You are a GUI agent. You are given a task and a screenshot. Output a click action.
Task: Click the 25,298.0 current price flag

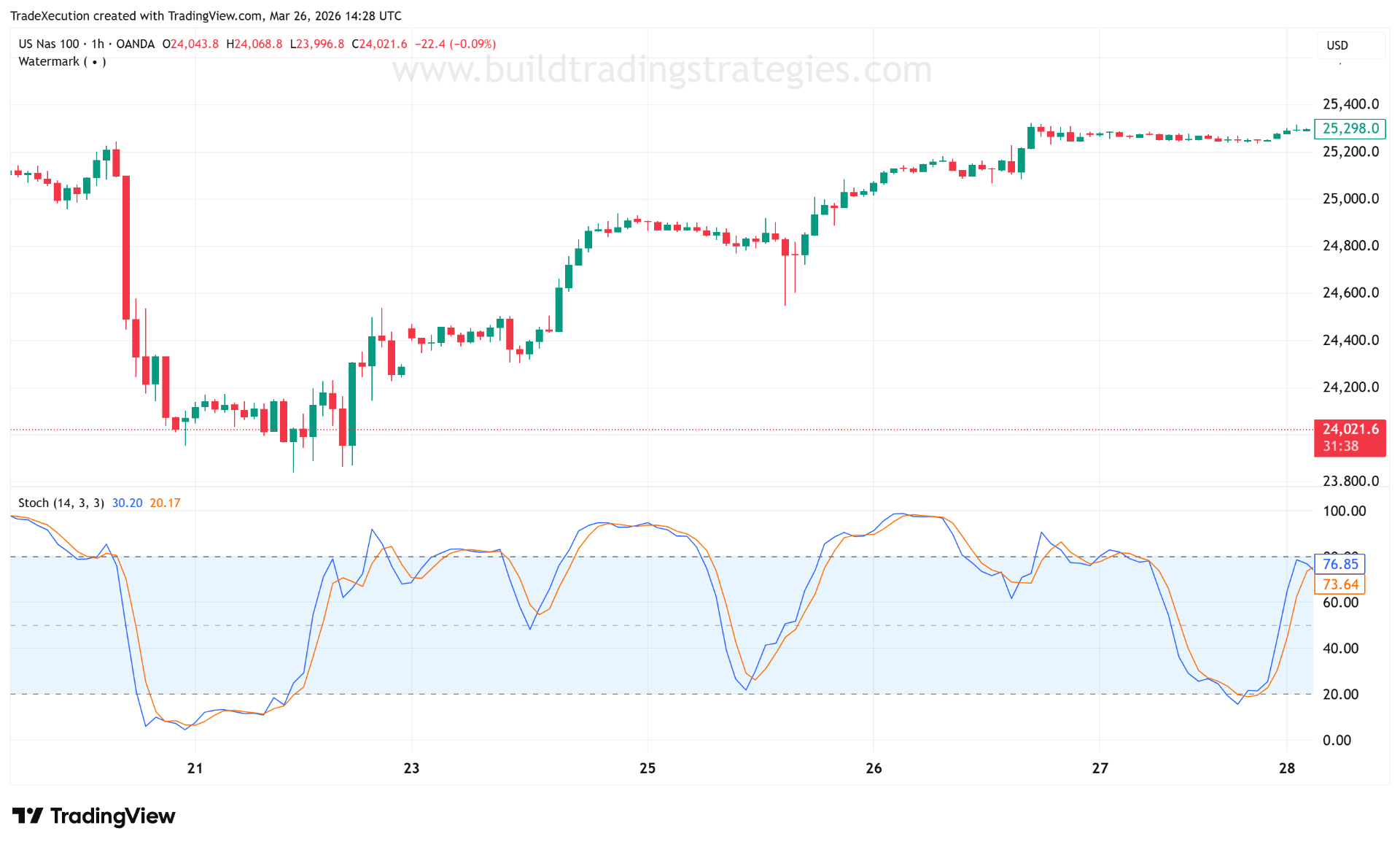(x=1350, y=128)
